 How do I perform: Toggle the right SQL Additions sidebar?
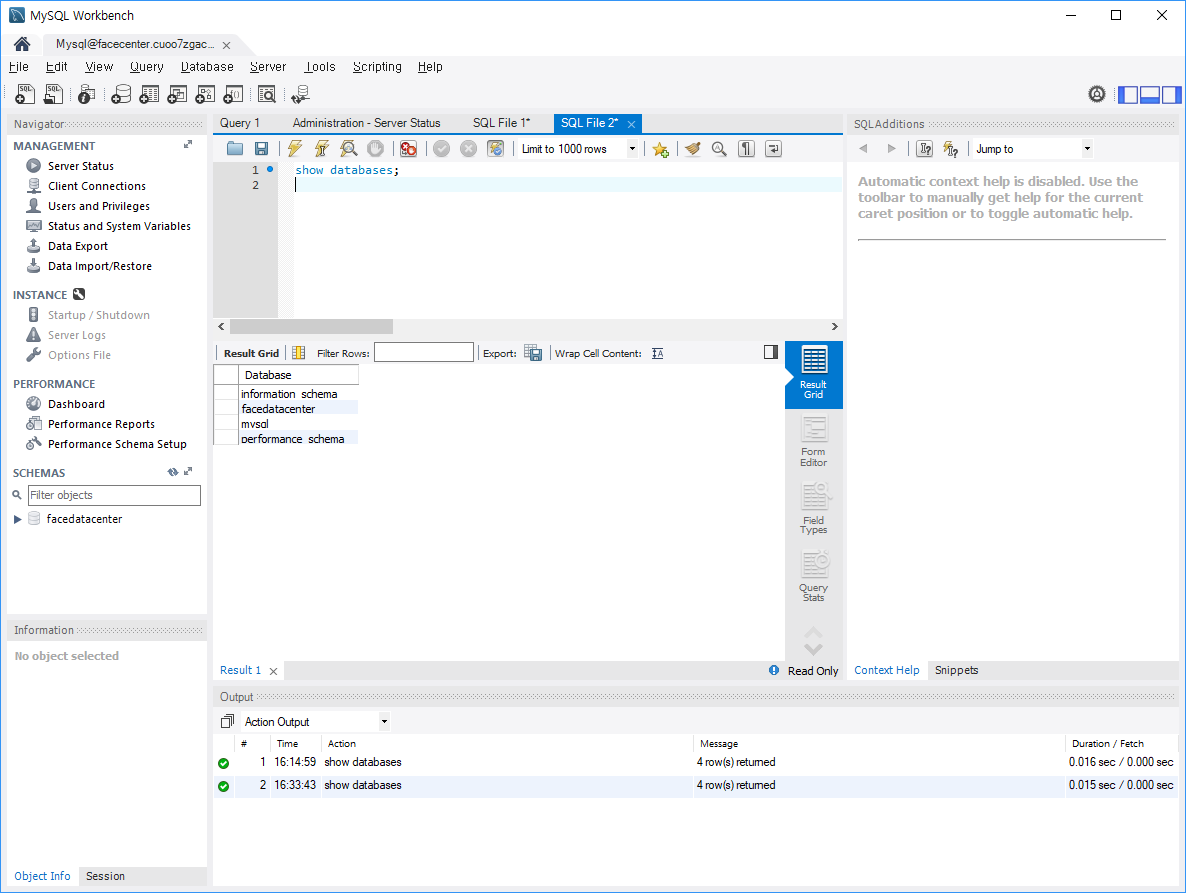tap(1172, 95)
